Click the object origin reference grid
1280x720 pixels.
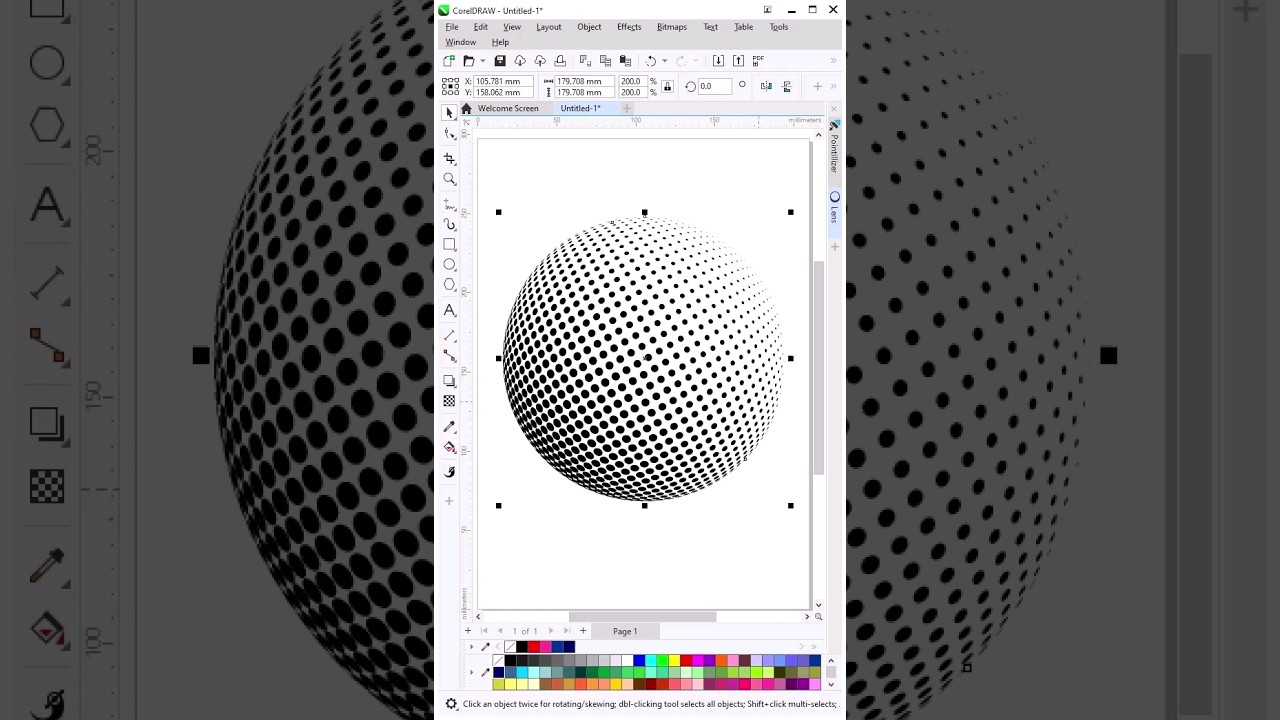(x=450, y=86)
